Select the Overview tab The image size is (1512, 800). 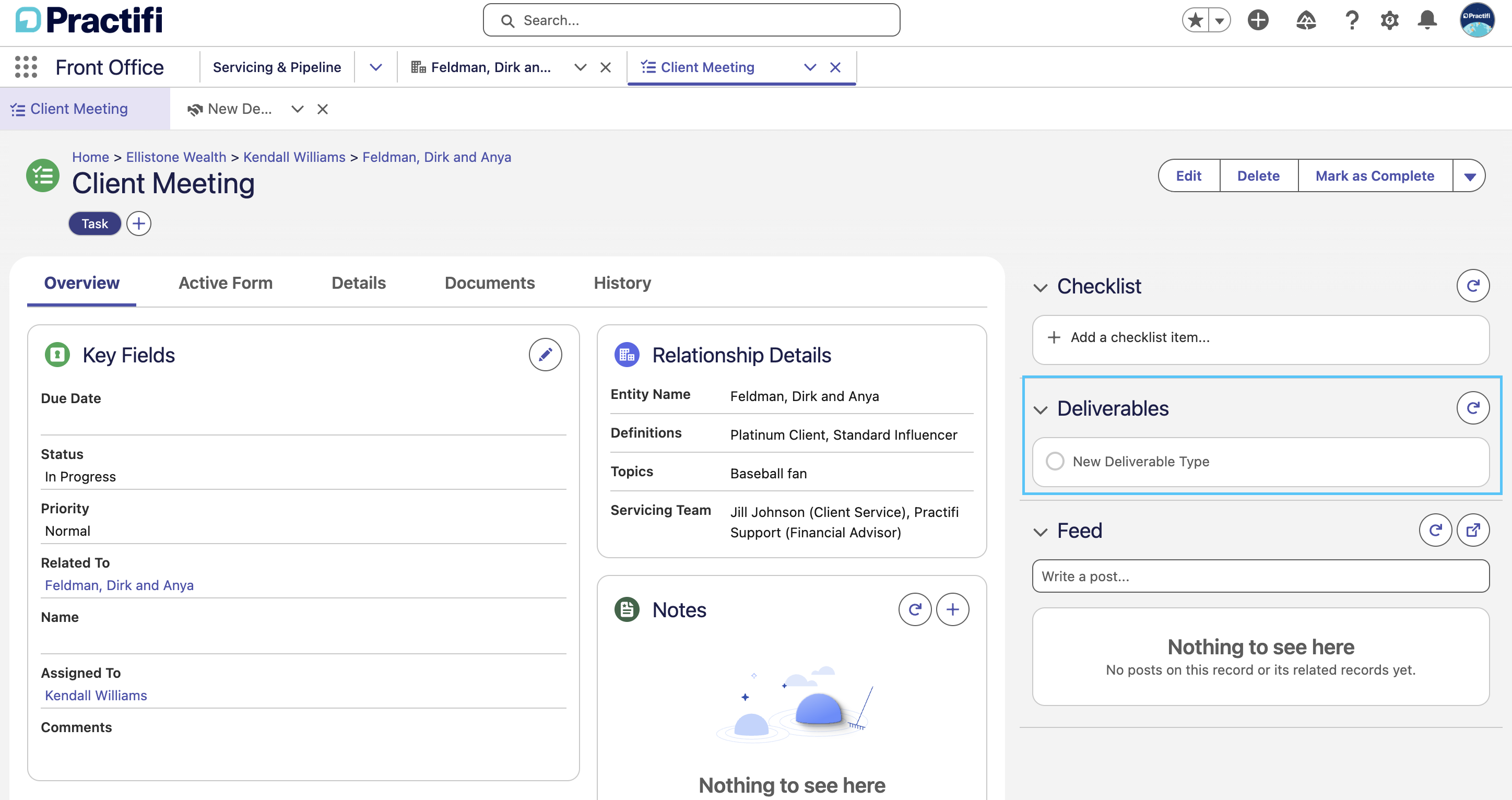pos(81,283)
